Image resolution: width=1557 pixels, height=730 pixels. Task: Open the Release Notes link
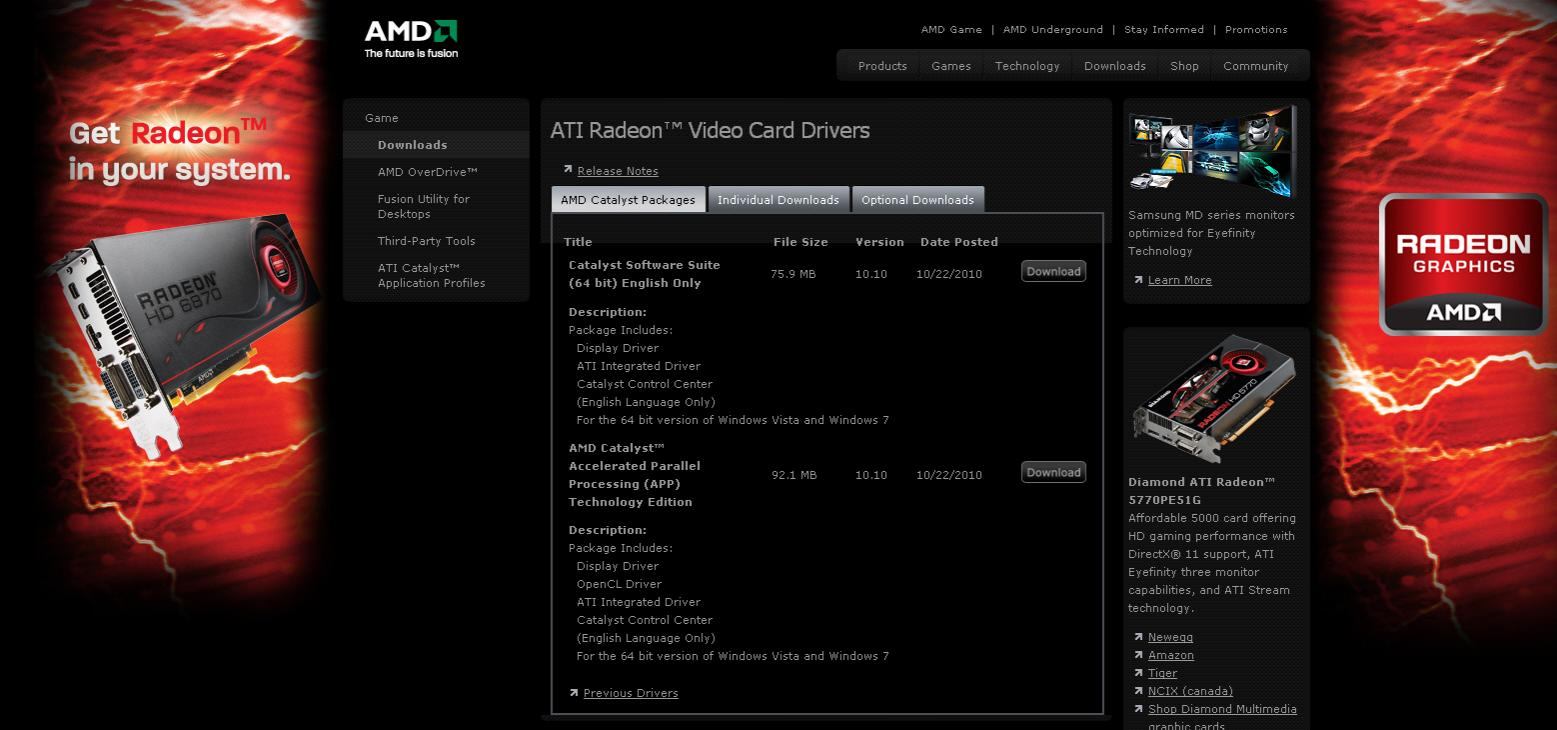617,171
